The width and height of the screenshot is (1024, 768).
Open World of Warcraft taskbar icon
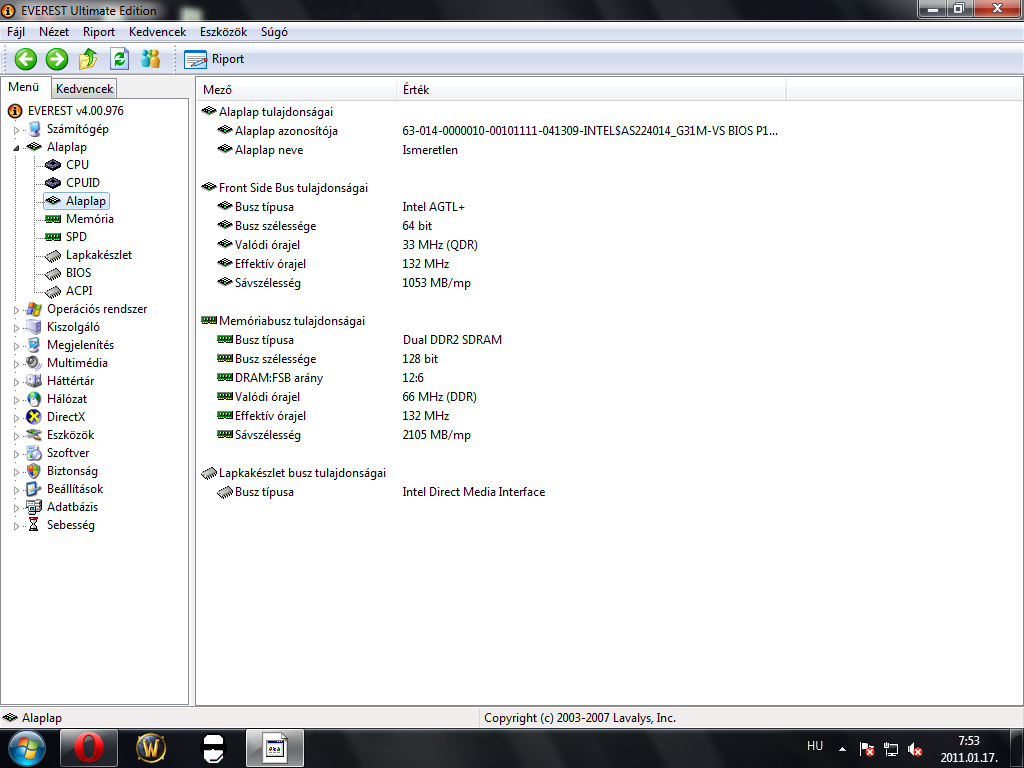tap(151, 748)
